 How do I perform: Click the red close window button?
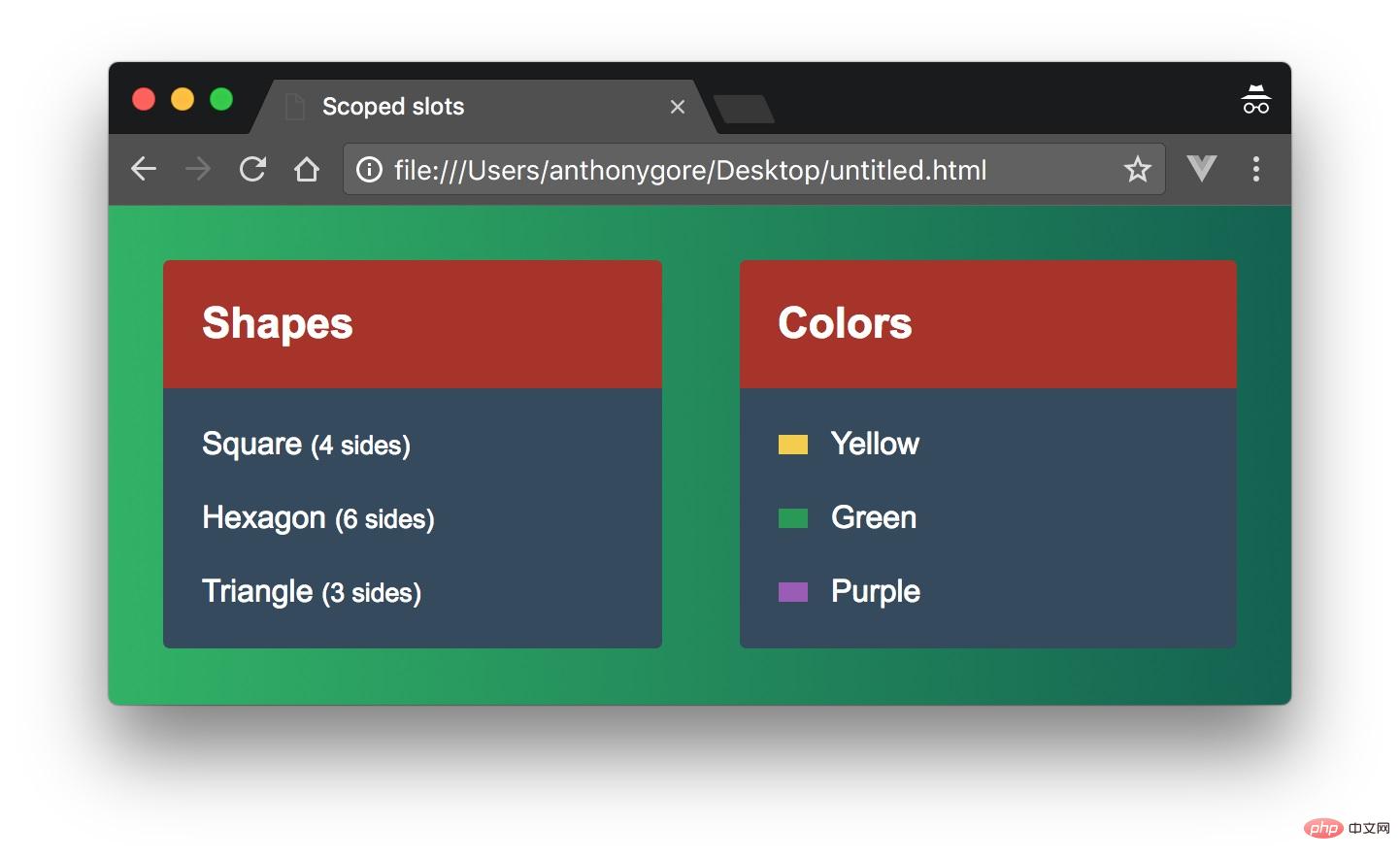(144, 99)
